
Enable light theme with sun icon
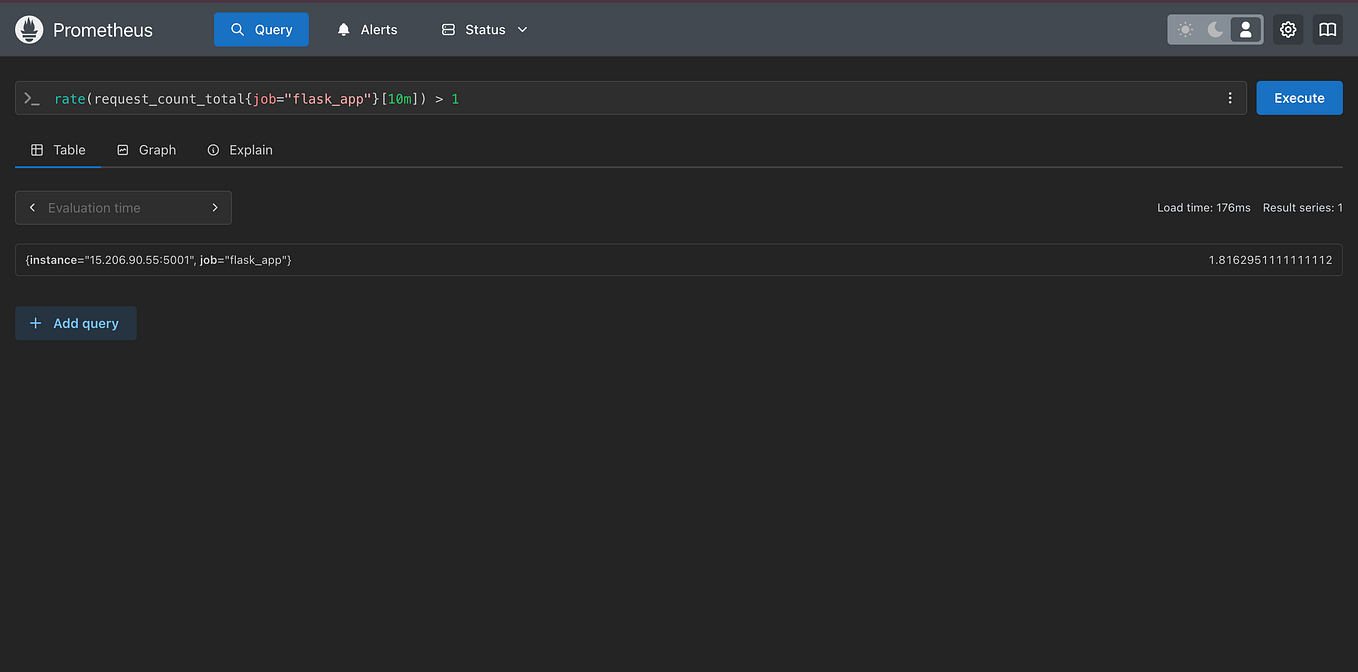tap(1185, 29)
